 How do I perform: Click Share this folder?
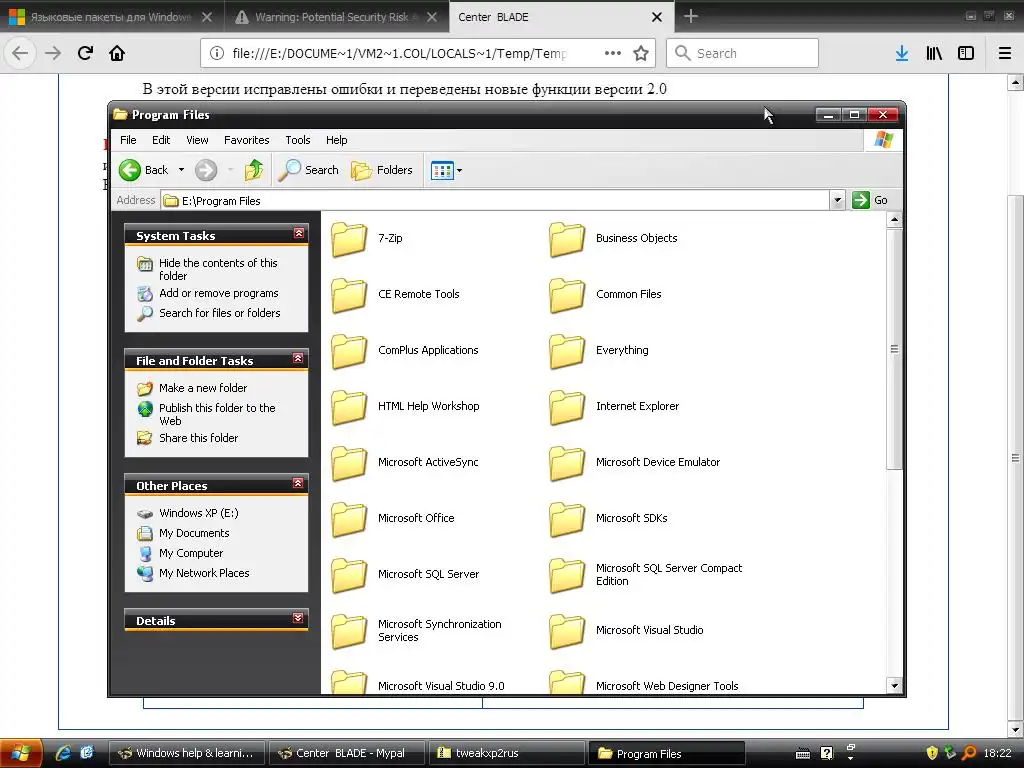[x=199, y=438]
